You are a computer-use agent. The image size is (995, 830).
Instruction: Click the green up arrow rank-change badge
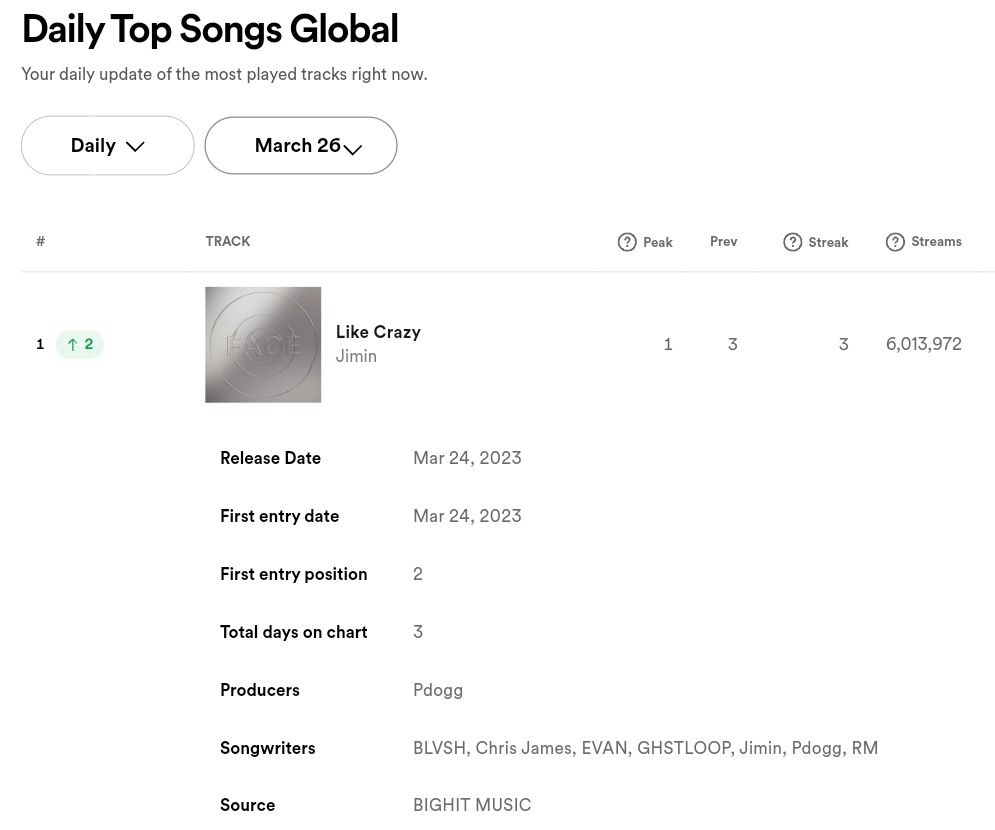tap(80, 344)
